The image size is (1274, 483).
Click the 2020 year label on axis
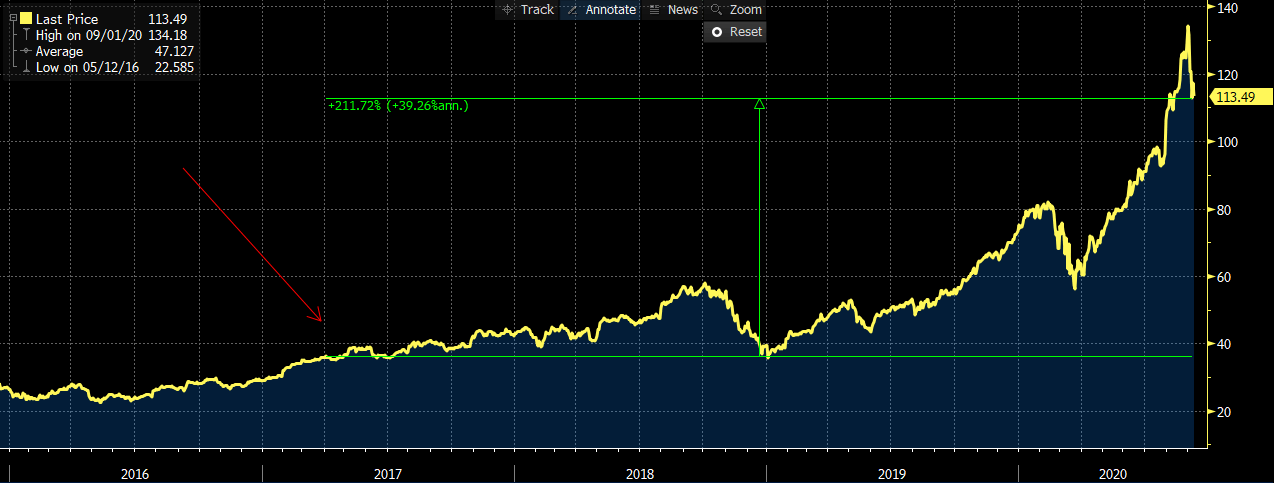pos(1113,474)
